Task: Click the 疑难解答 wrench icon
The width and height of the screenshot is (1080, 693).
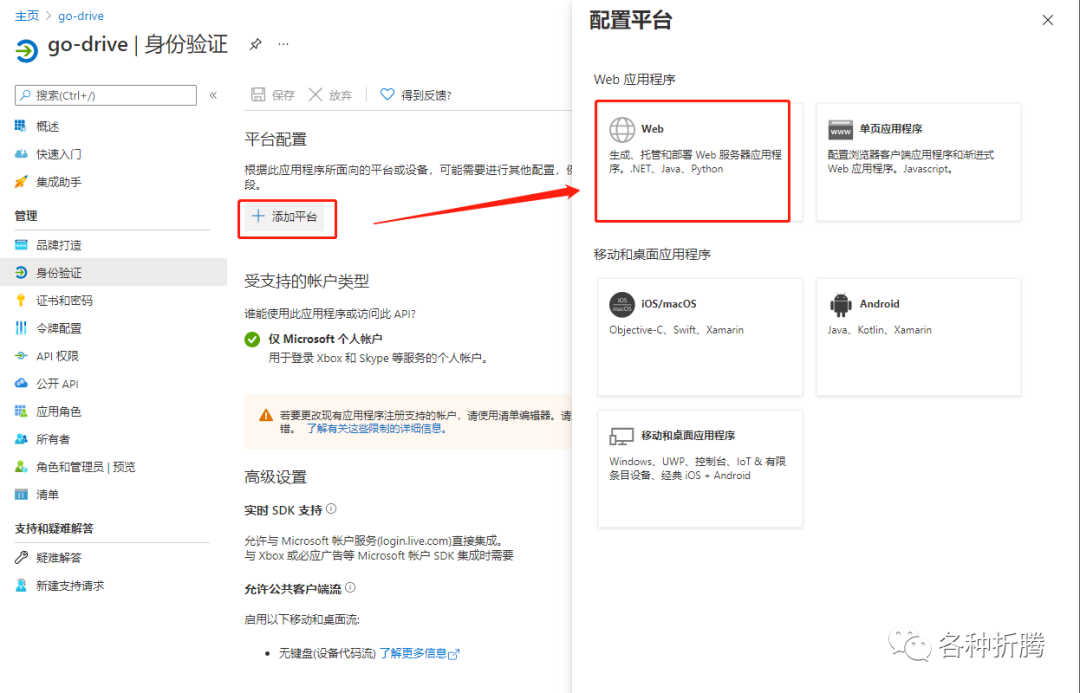Action: [21, 558]
